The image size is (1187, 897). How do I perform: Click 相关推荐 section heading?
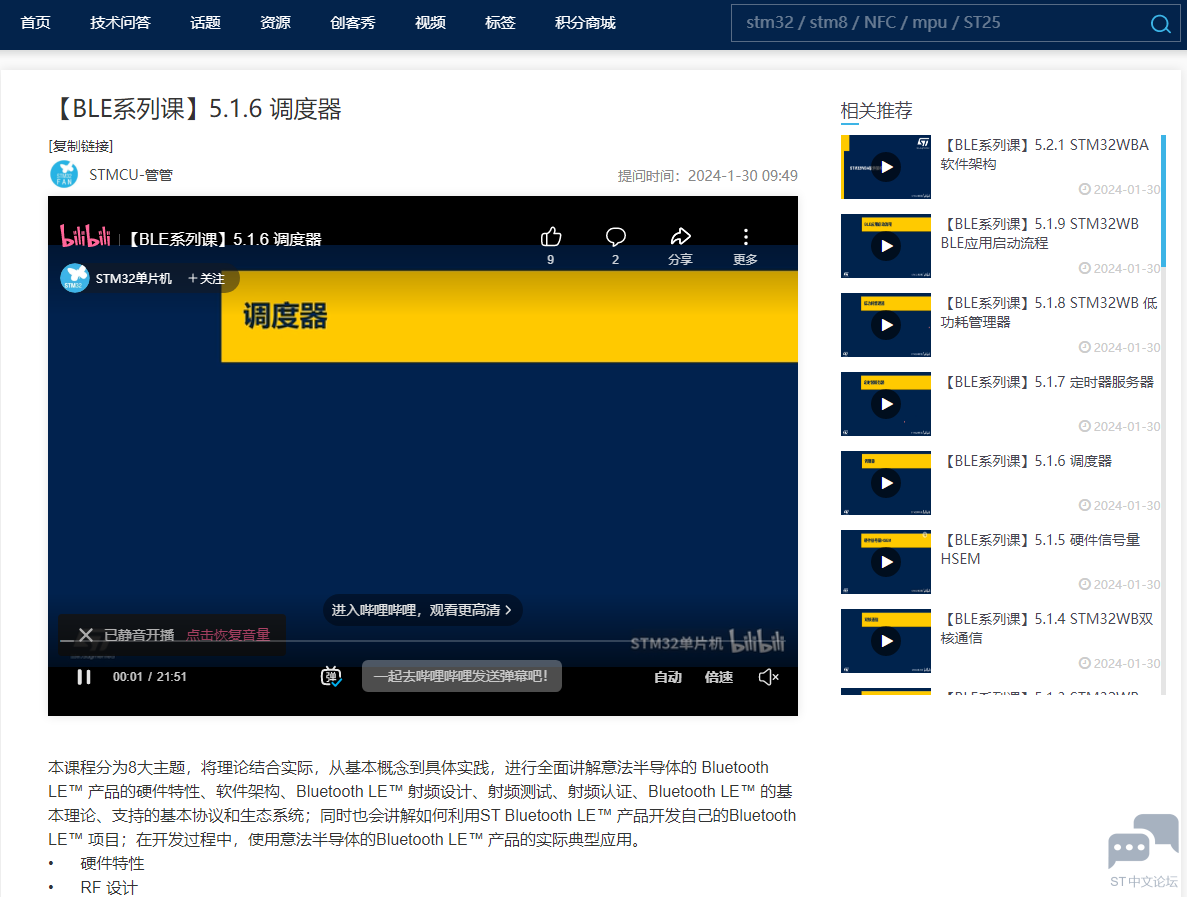click(x=876, y=111)
